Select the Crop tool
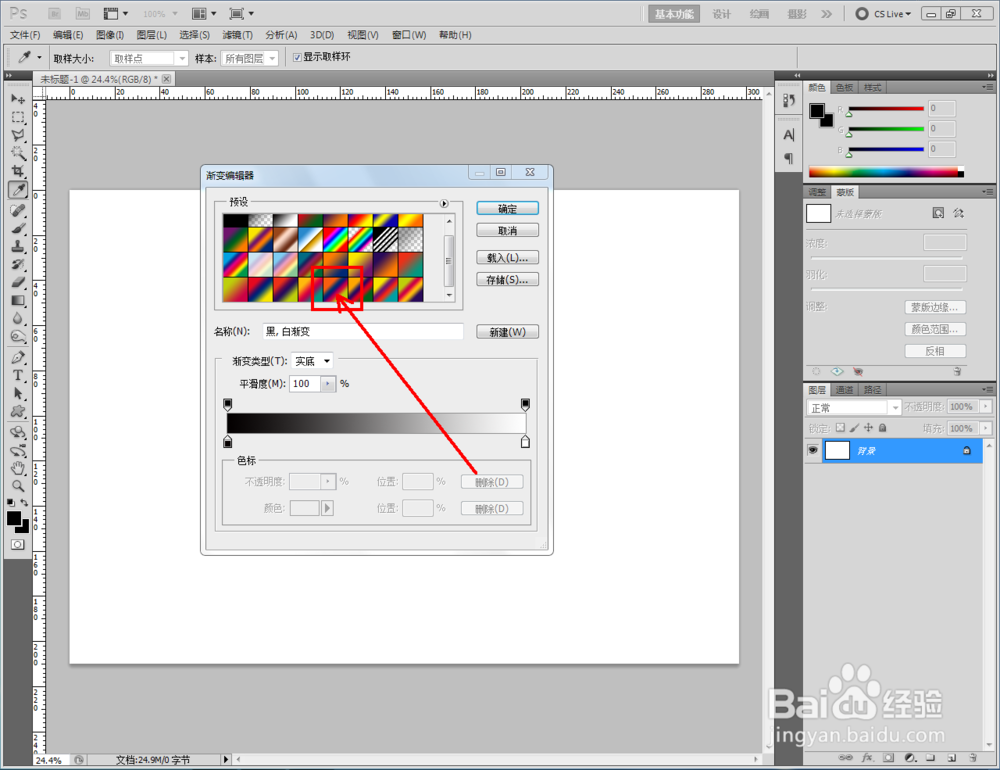 18,171
